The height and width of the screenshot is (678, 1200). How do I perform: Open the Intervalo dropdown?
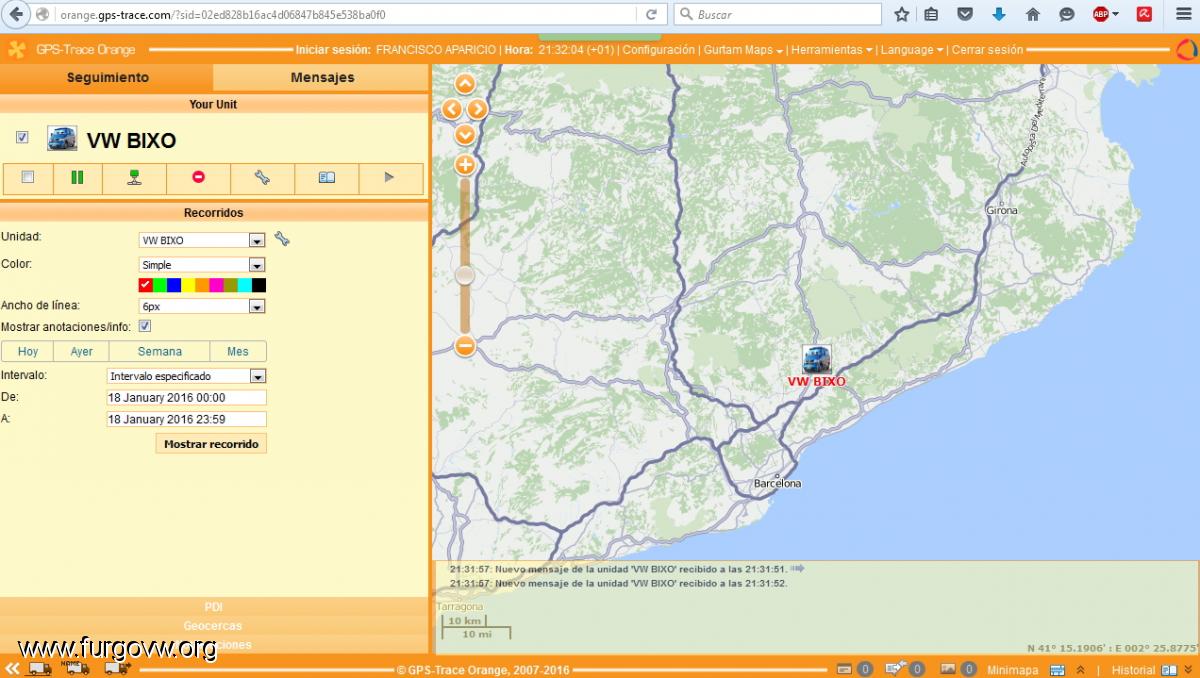186,376
